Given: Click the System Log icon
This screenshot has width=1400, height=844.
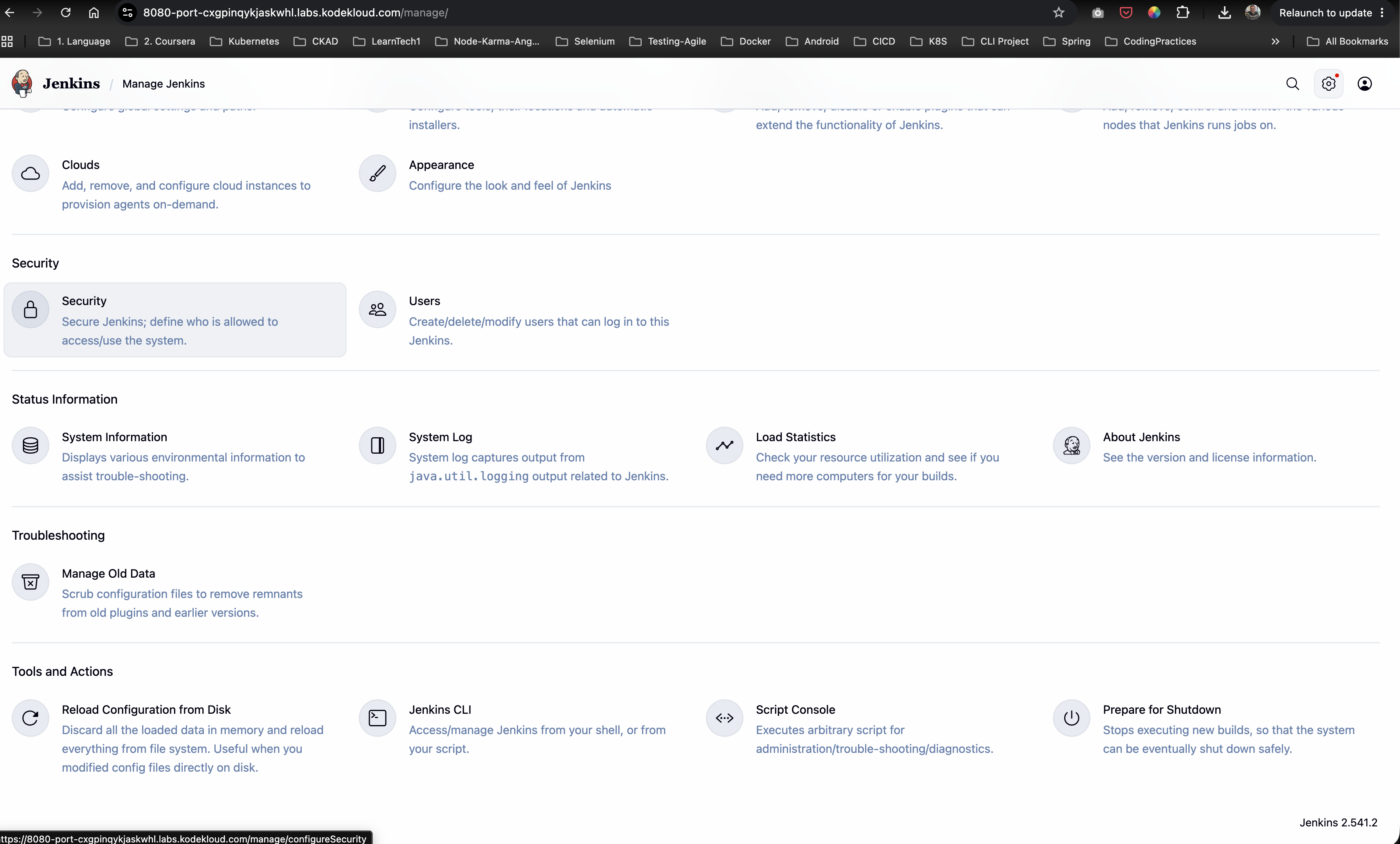Looking at the screenshot, I should click(377, 445).
